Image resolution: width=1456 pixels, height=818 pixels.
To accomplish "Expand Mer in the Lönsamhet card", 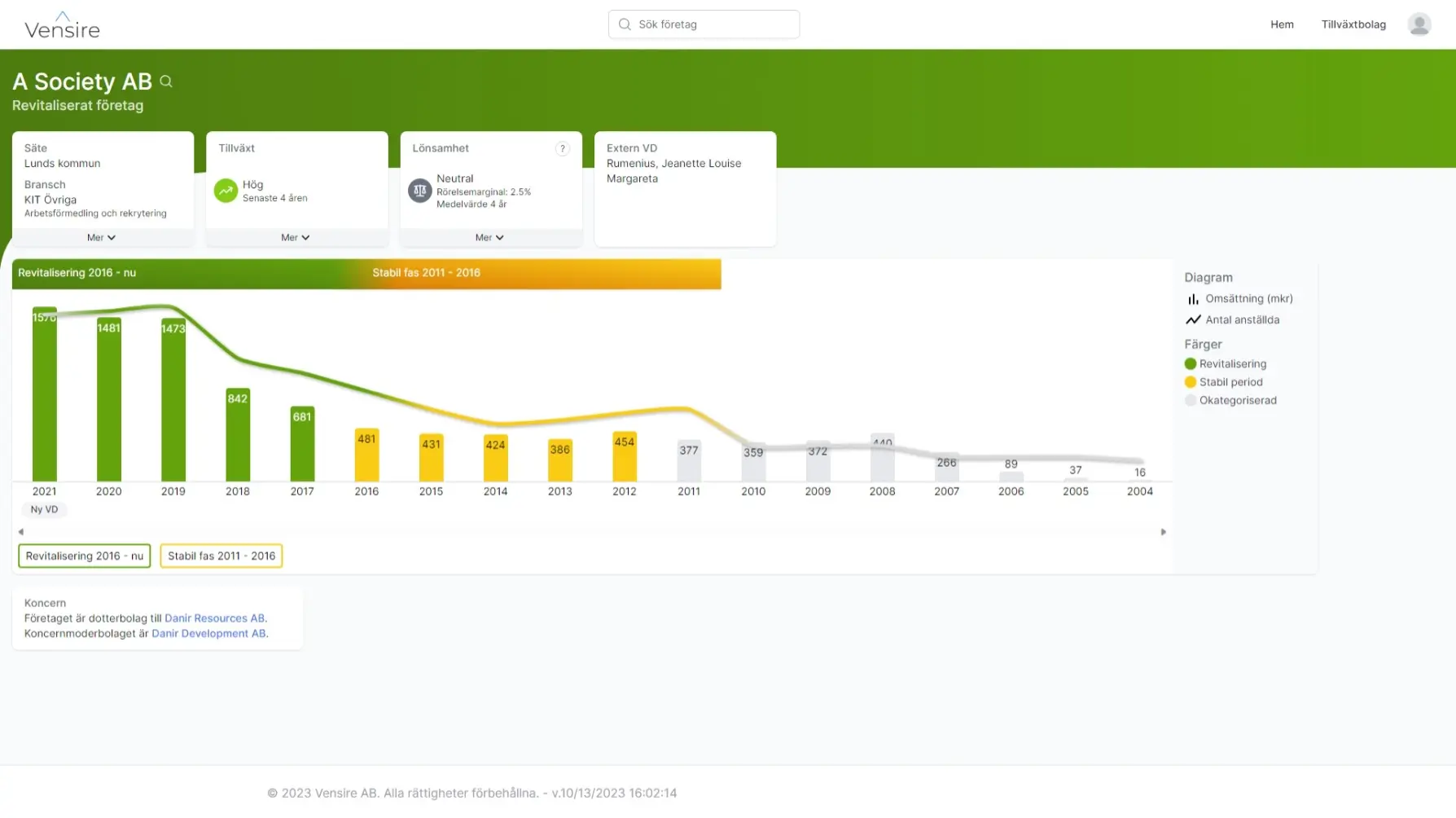I will (x=490, y=238).
